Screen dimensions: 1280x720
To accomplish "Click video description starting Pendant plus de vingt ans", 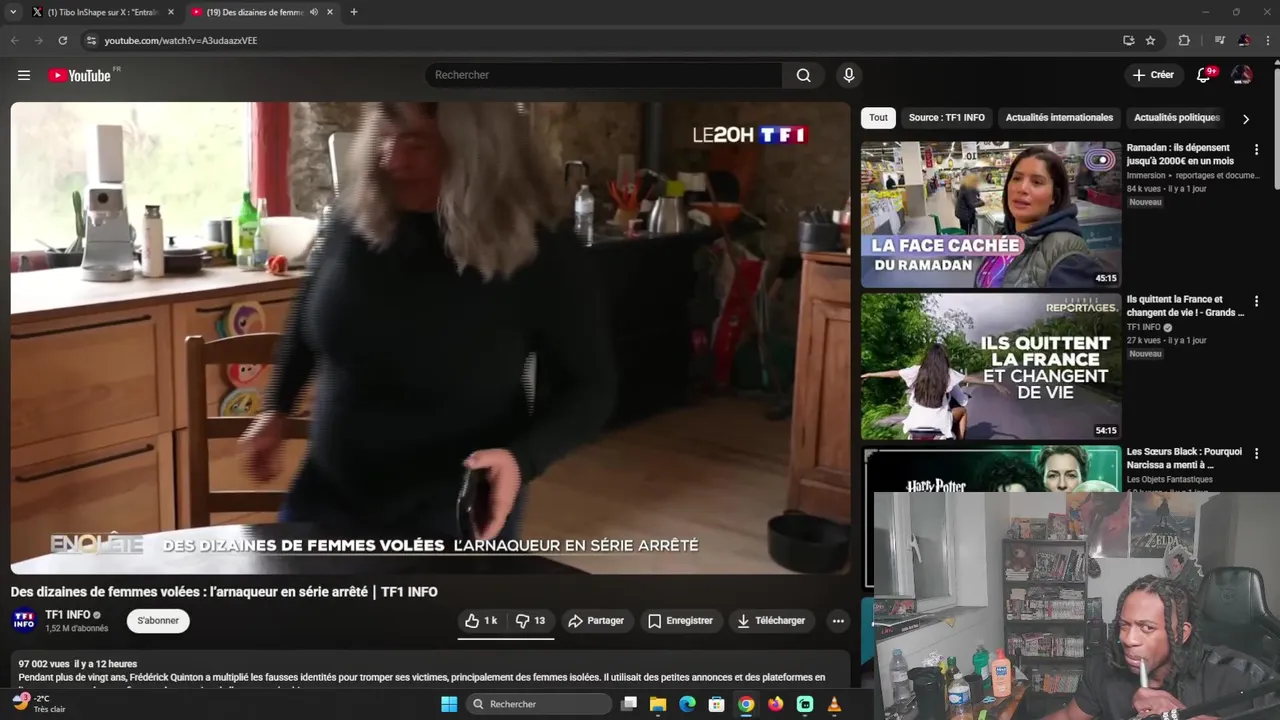I will coord(421,677).
